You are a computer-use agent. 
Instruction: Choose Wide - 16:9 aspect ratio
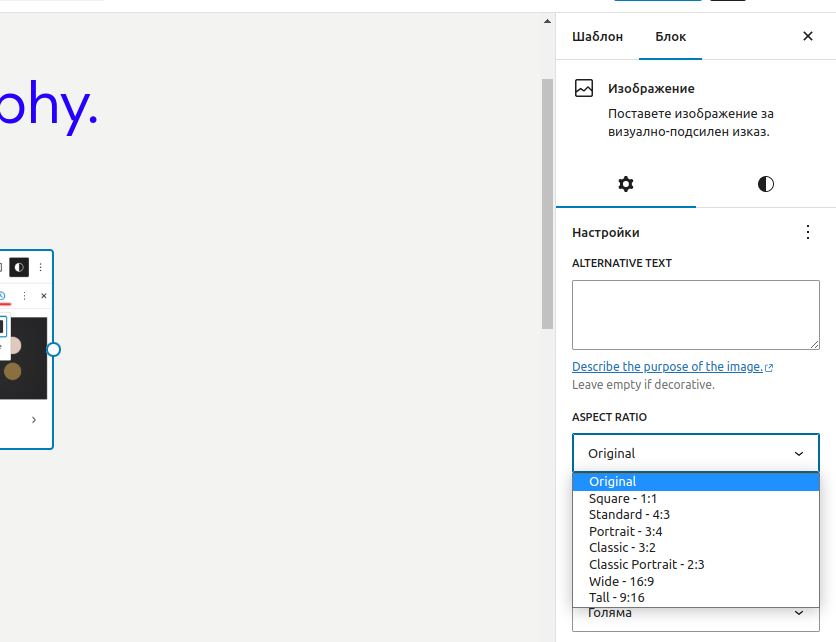pos(622,581)
